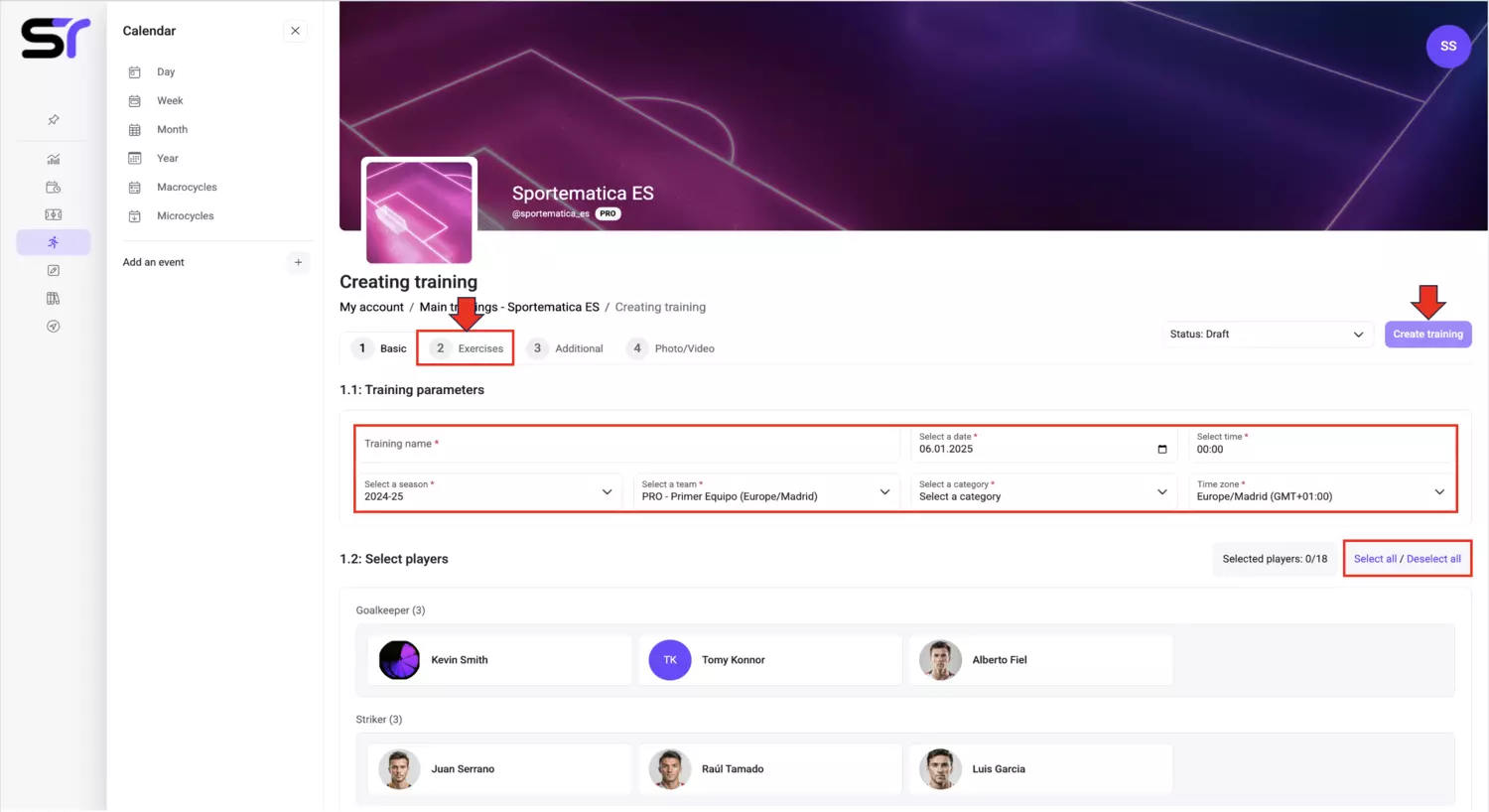Close the Calendar panel with the X
1489x812 pixels.
click(x=295, y=31)
